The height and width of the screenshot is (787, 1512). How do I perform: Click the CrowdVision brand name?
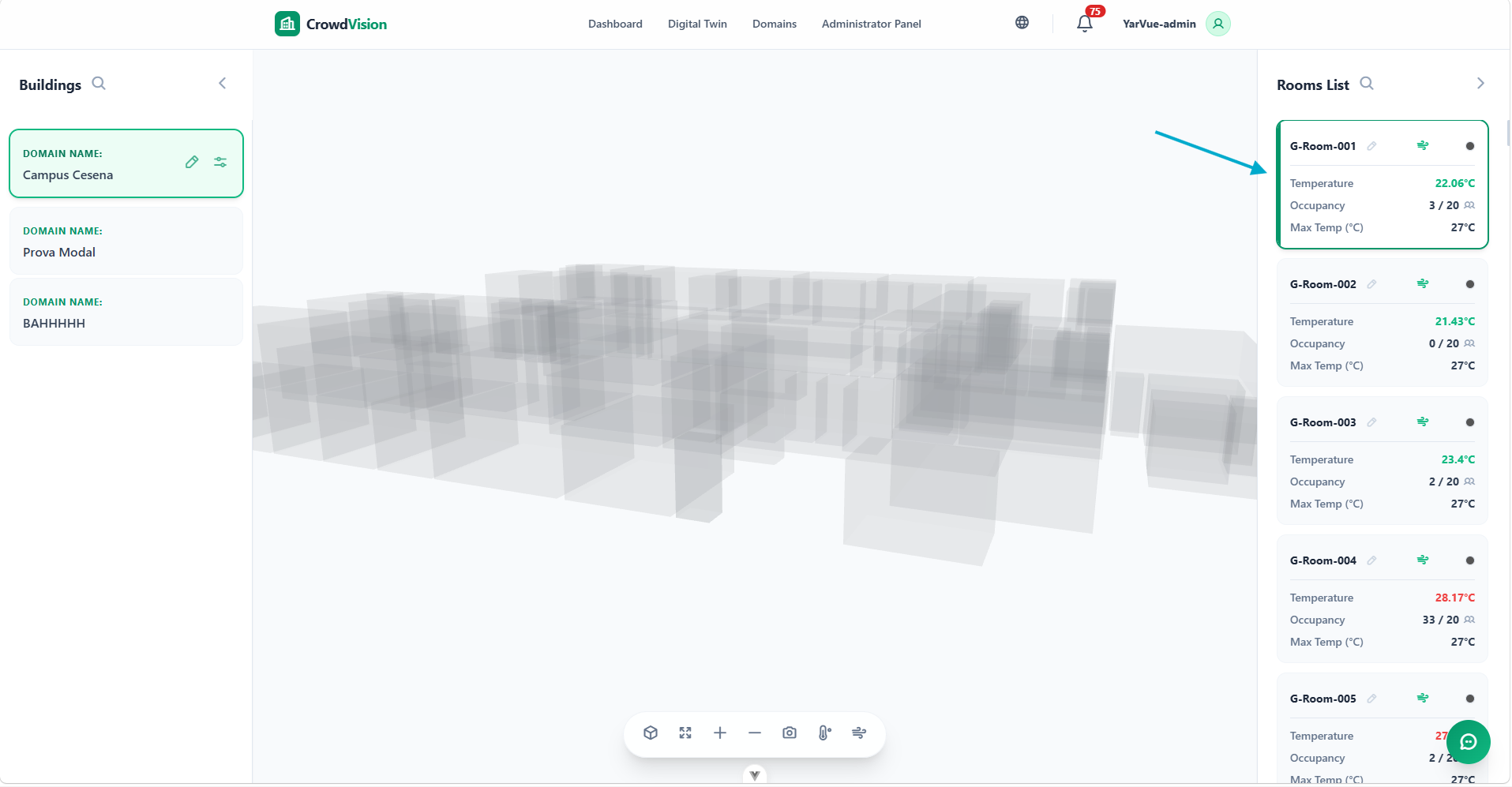pos(347,24)
